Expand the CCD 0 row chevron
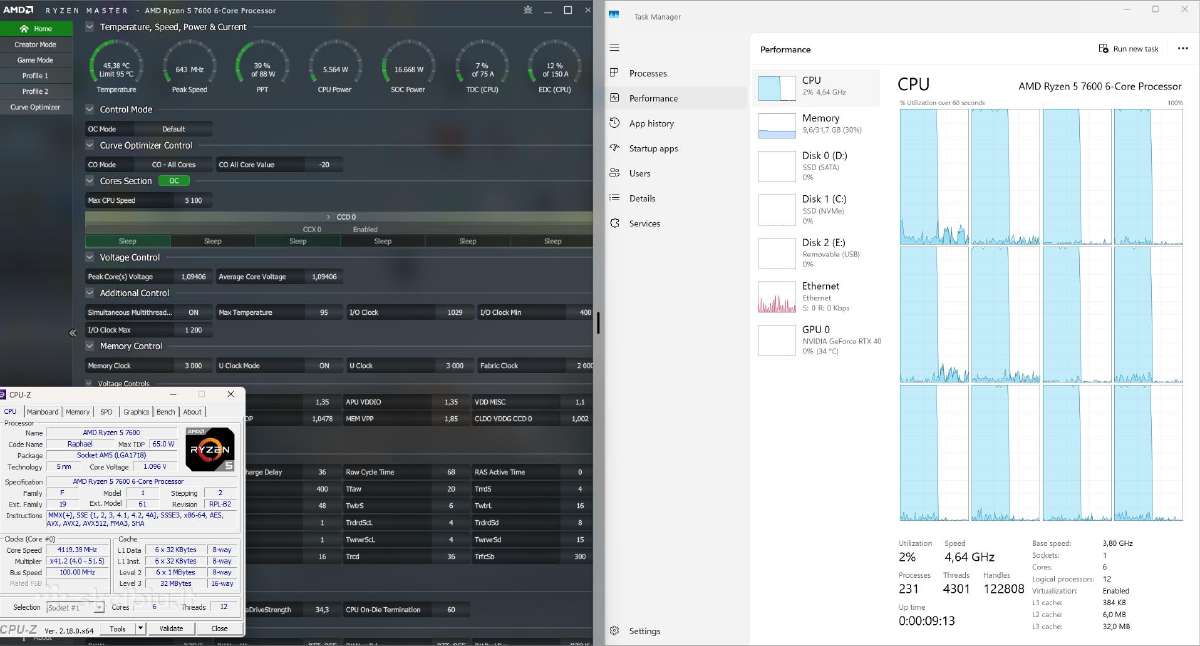Viewport: 1200px width, 646px height. click(x=329, y=216)
